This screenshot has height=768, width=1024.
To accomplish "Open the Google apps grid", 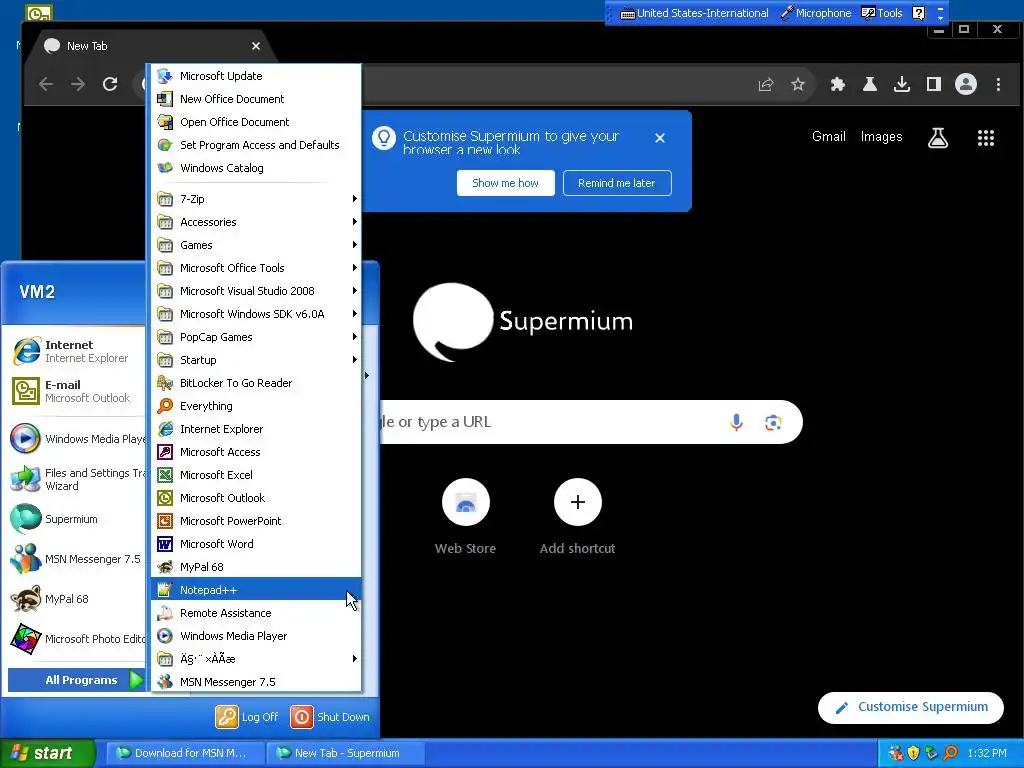I will [x=985, y=138].
